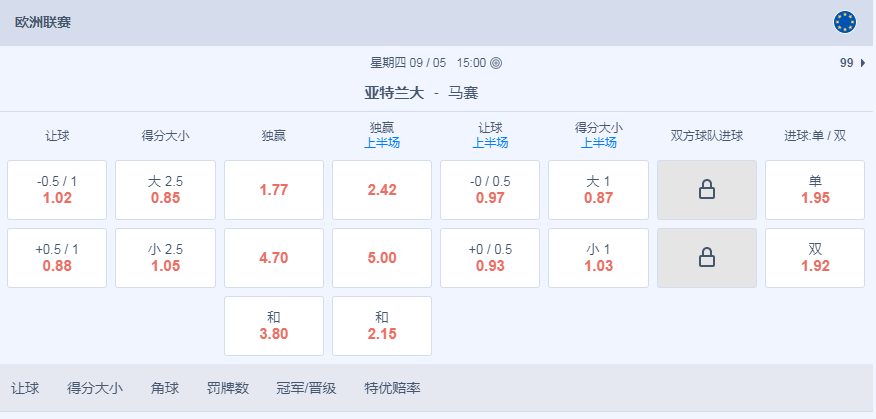
Task: Open the 冠军/晋级 tab
Action: click(306, 388)
